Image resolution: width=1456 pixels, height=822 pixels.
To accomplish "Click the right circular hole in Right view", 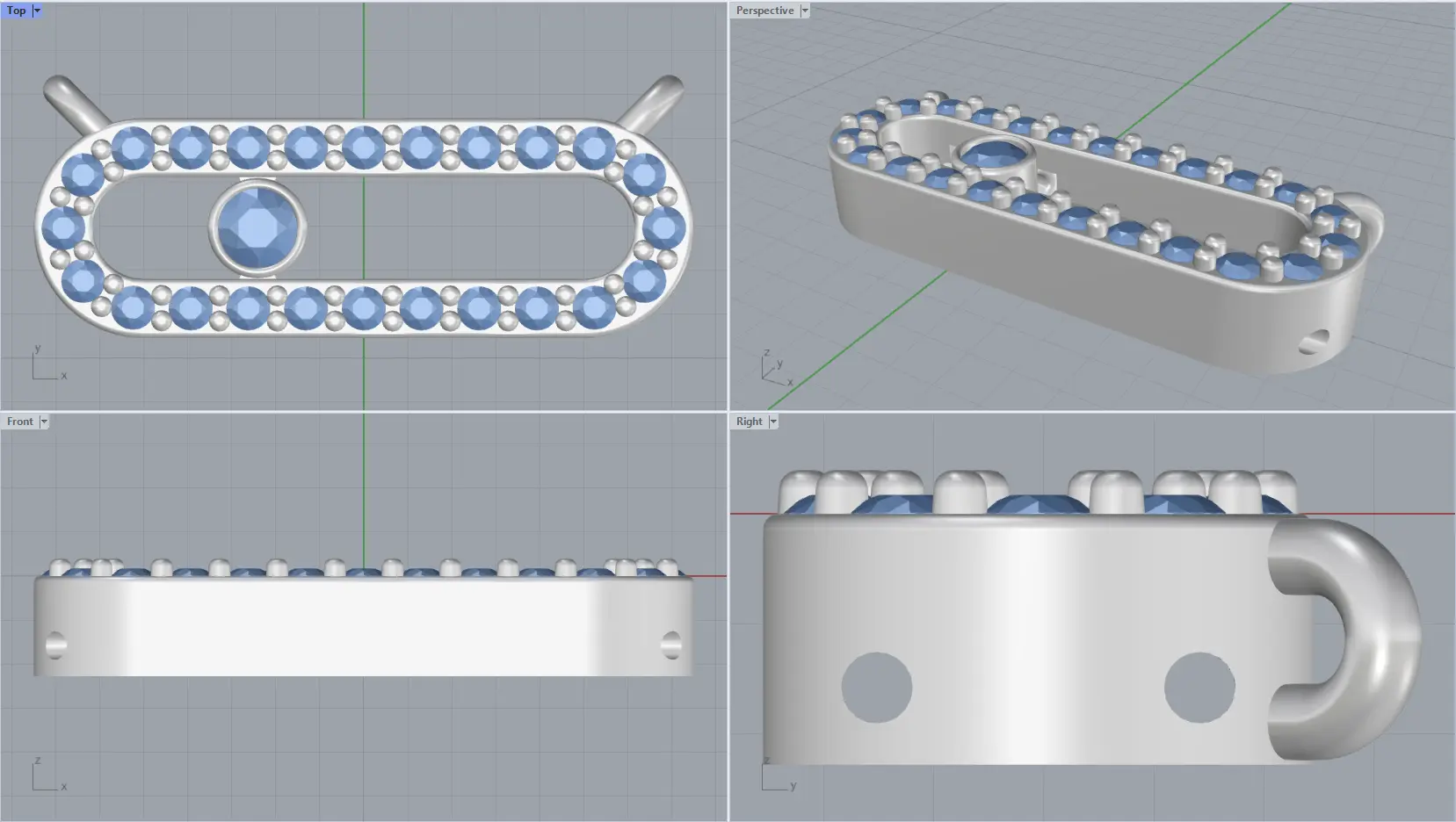I will tap(1199, 687).
